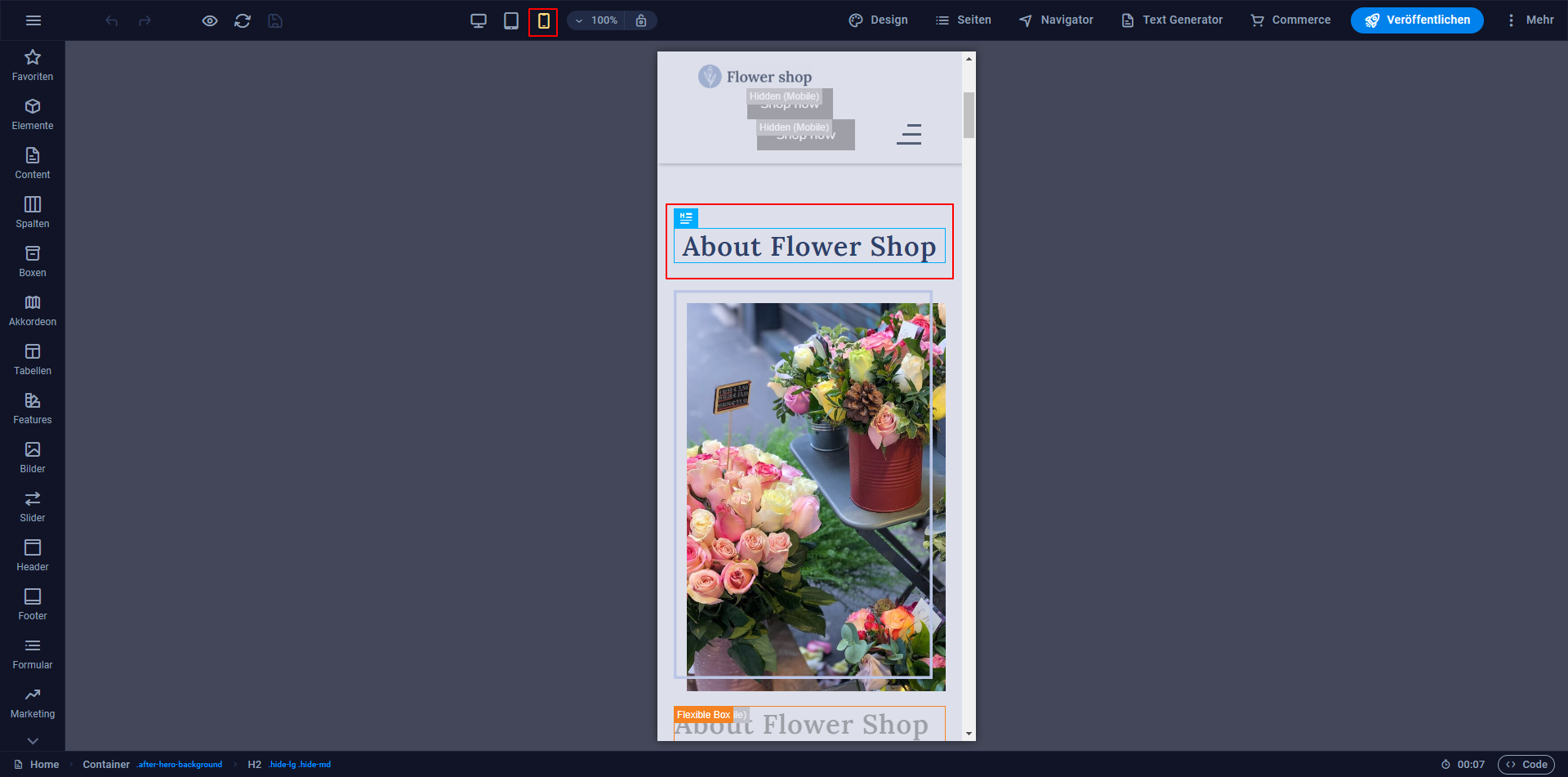Open the Elemente panel
This screenshot has width=1568, height=777.
32,106
